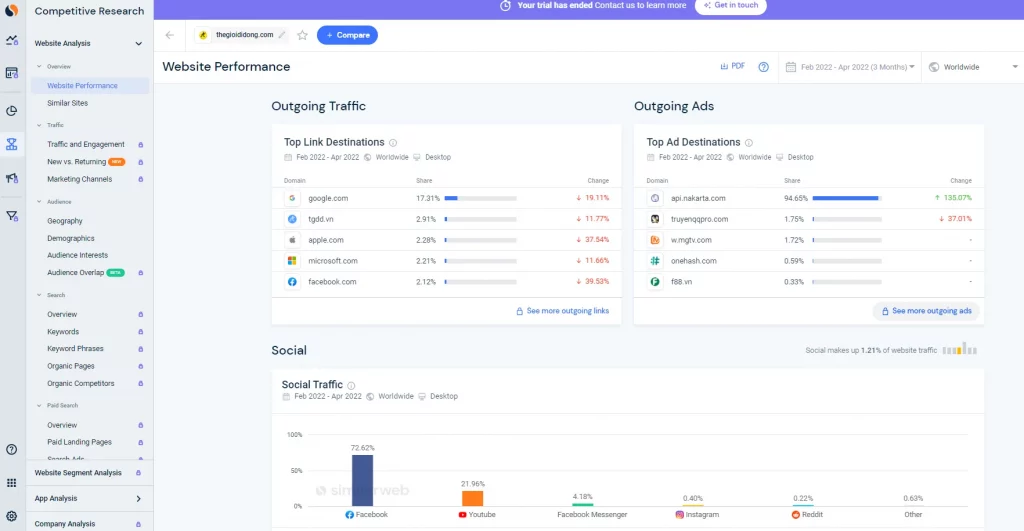
Task: Collapse the Search group in sidebar
Action: pyautogui.click(x=39, y=295)
